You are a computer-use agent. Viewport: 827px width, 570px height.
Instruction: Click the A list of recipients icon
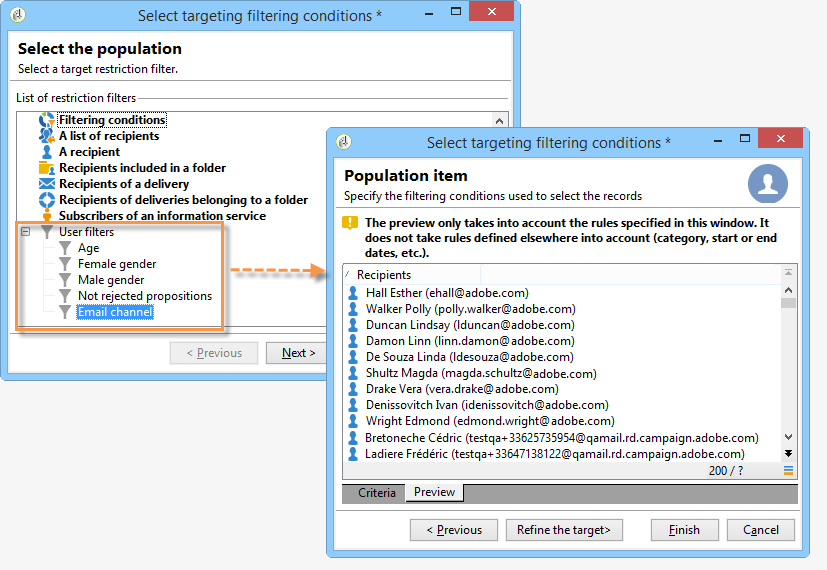coord(46,136)
